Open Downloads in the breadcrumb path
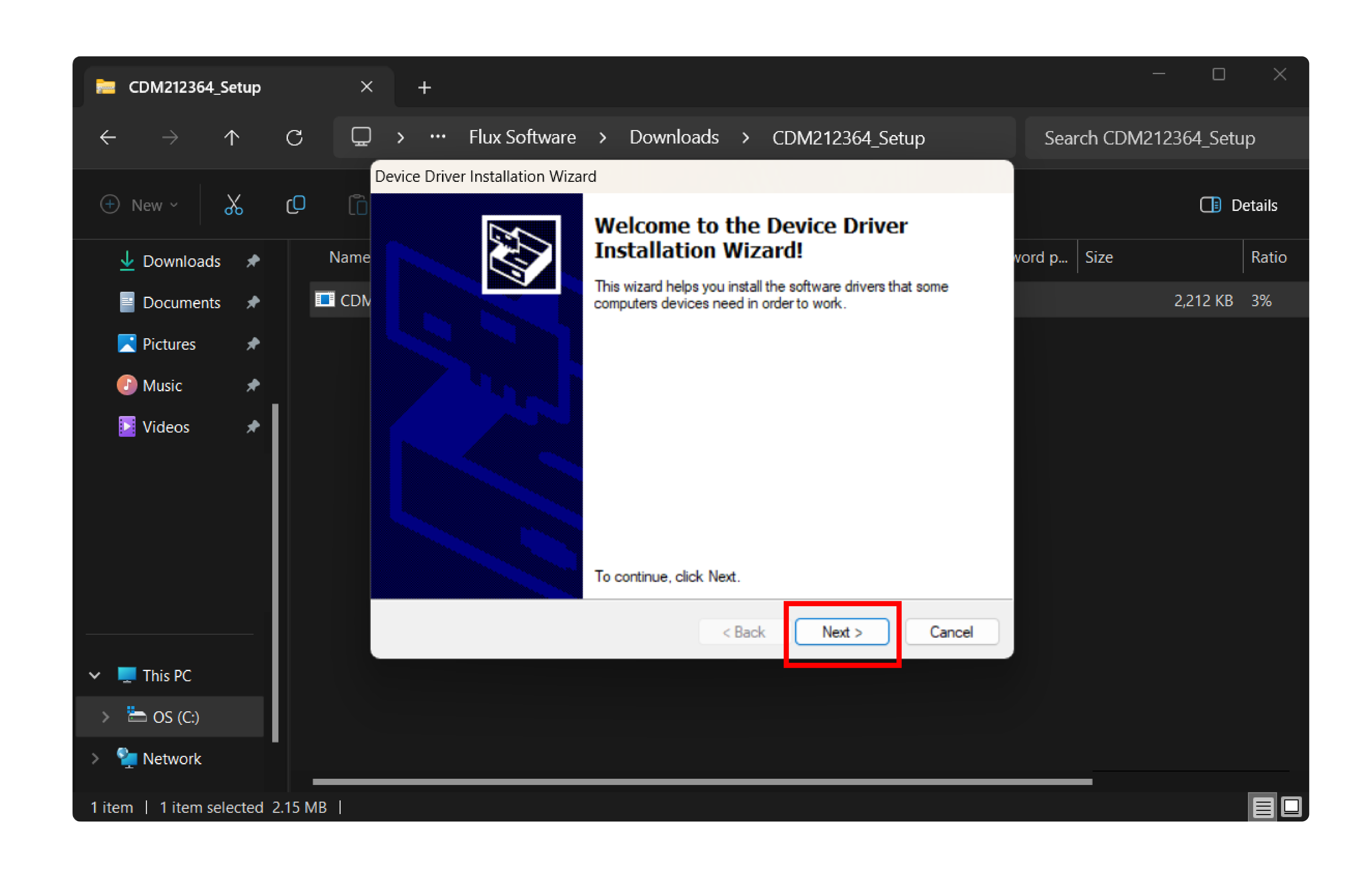The width and height of the screenshot is (1372, 878). pyautogui.click(x=673, y=137)
